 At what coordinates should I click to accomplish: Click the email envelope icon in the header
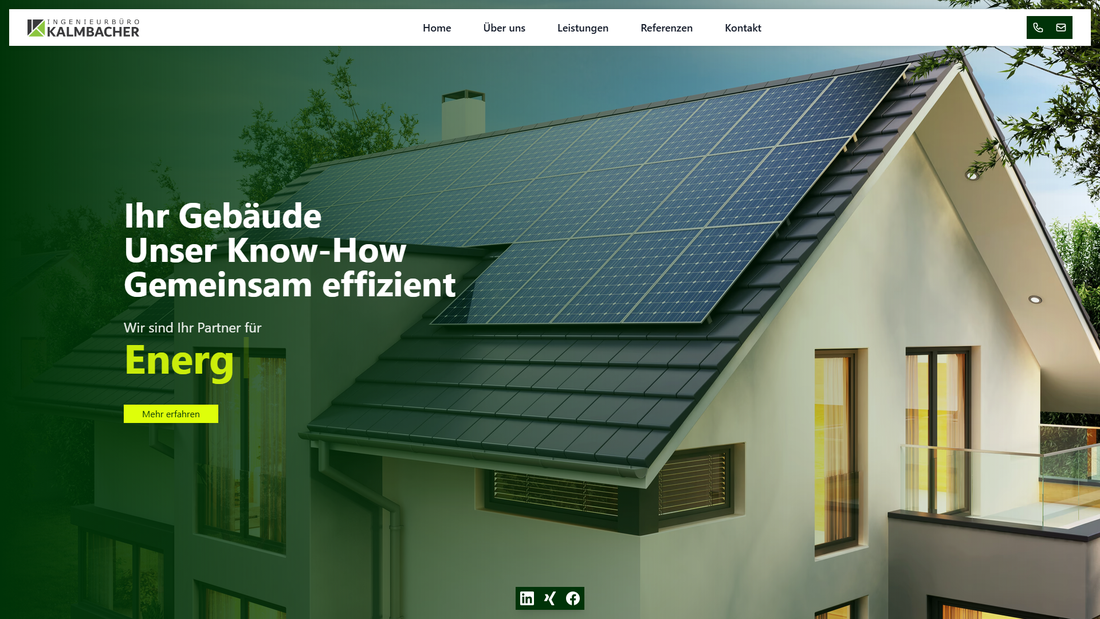click(x=1061, y=28)
